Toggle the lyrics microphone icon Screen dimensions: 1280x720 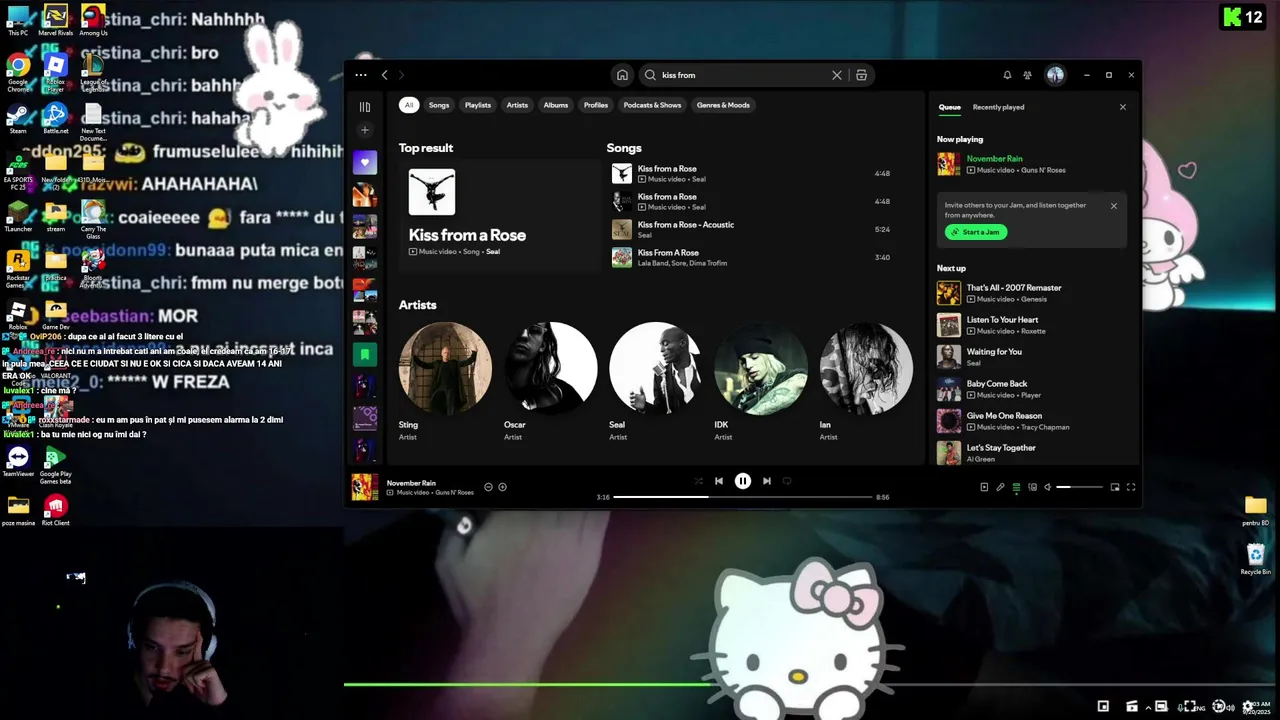(1000, 487)
